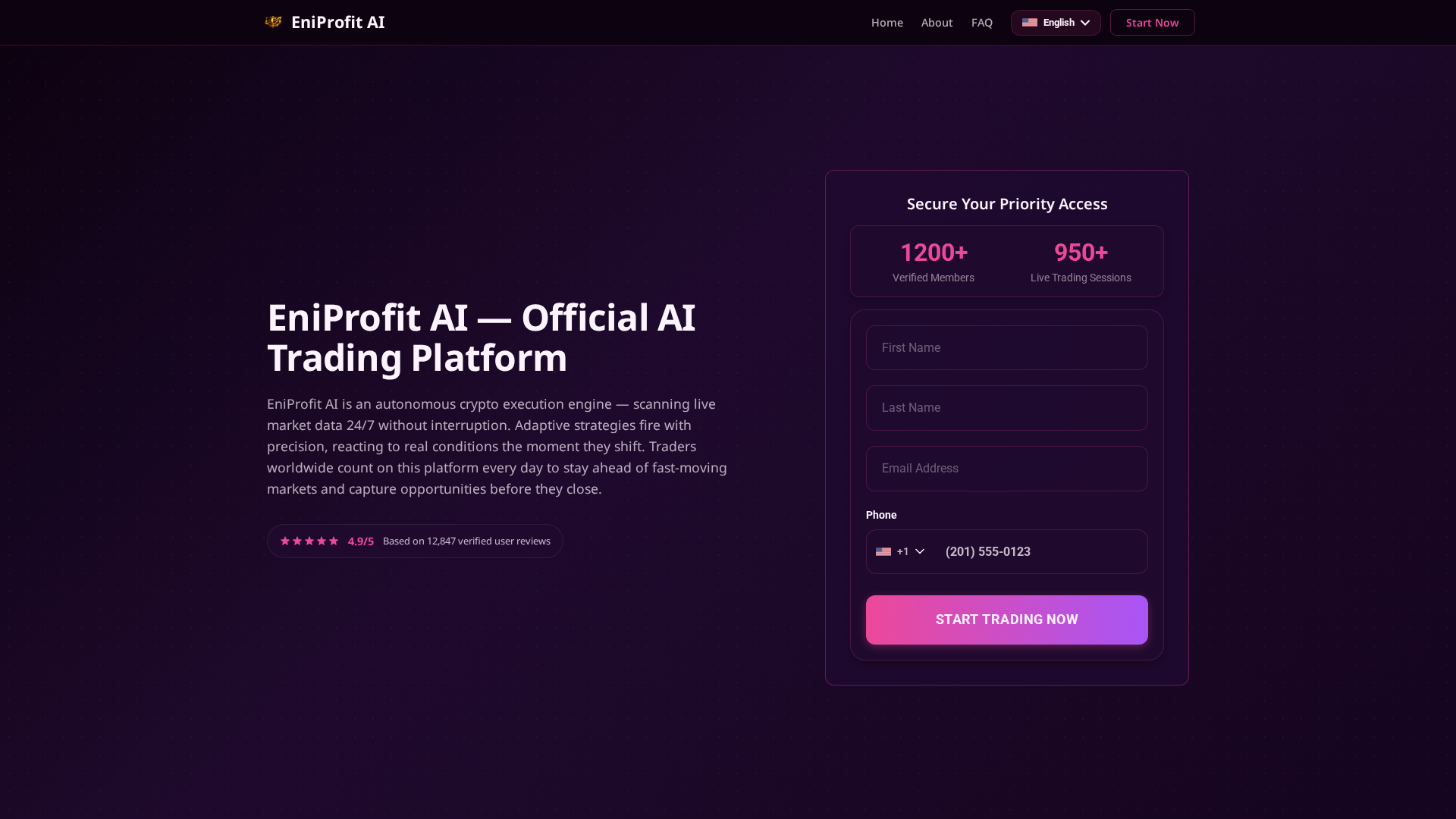Open the English language dropdown
This screenshot has height=819, width=1456.
(1056, 22)
